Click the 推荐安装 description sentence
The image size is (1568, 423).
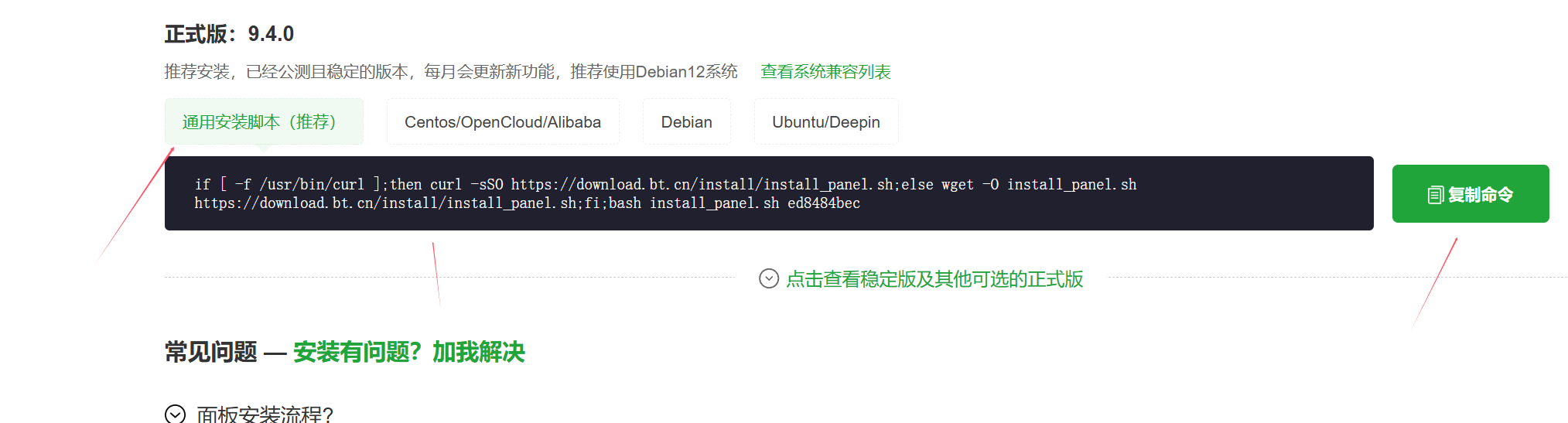click(x=451, y=72)
